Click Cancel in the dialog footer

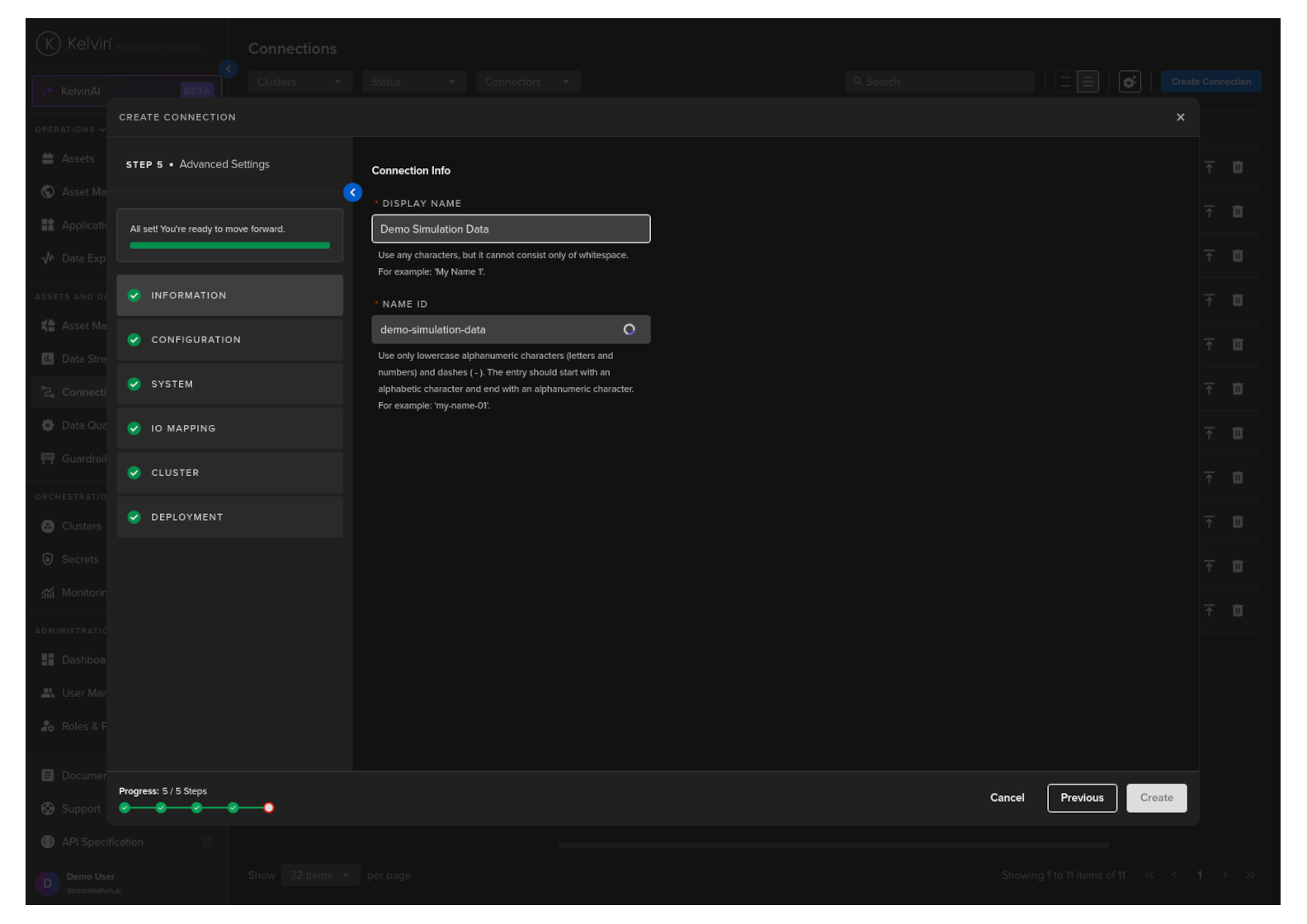[x=1007, y=798]
